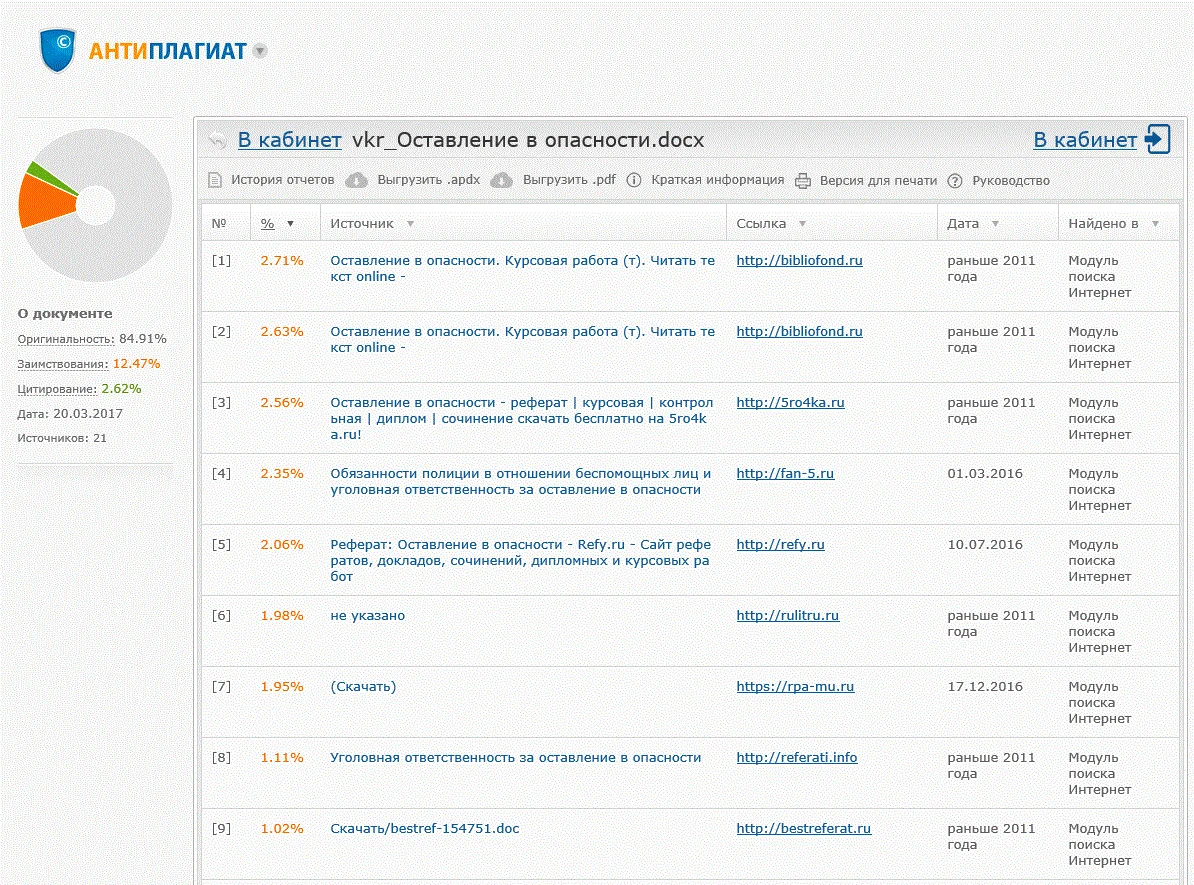Open the Источник column filter arrow
The image size is (1194, 885).
coord(410,224)
